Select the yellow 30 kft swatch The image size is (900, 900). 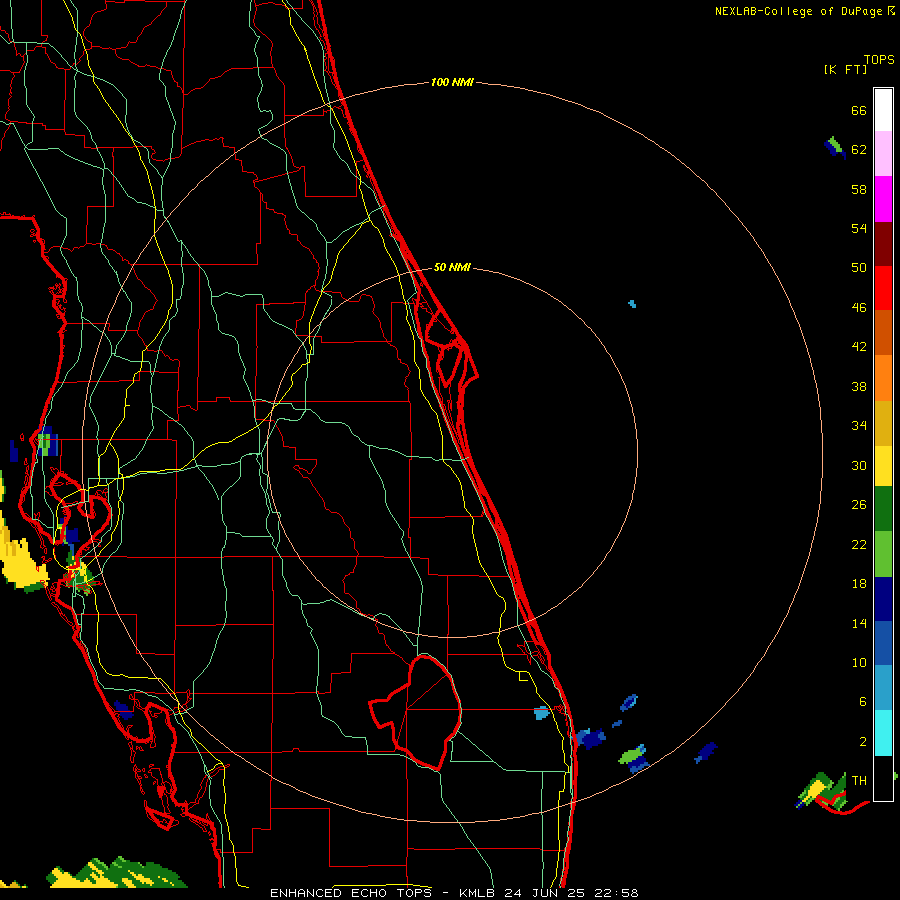(883, 466)
